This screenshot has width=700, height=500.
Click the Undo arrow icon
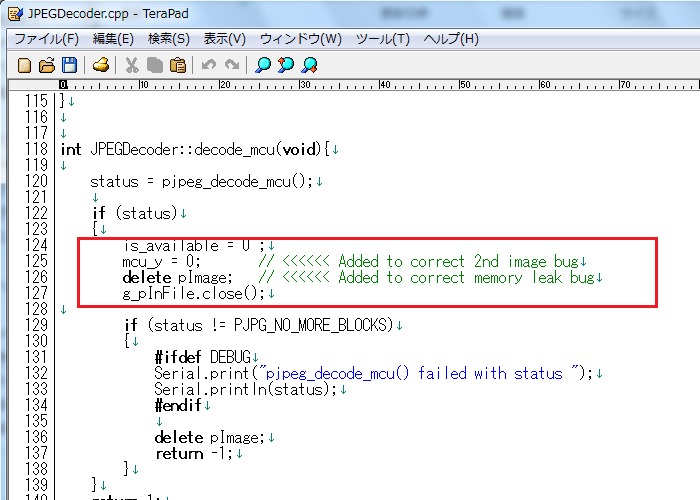(208, 65)
